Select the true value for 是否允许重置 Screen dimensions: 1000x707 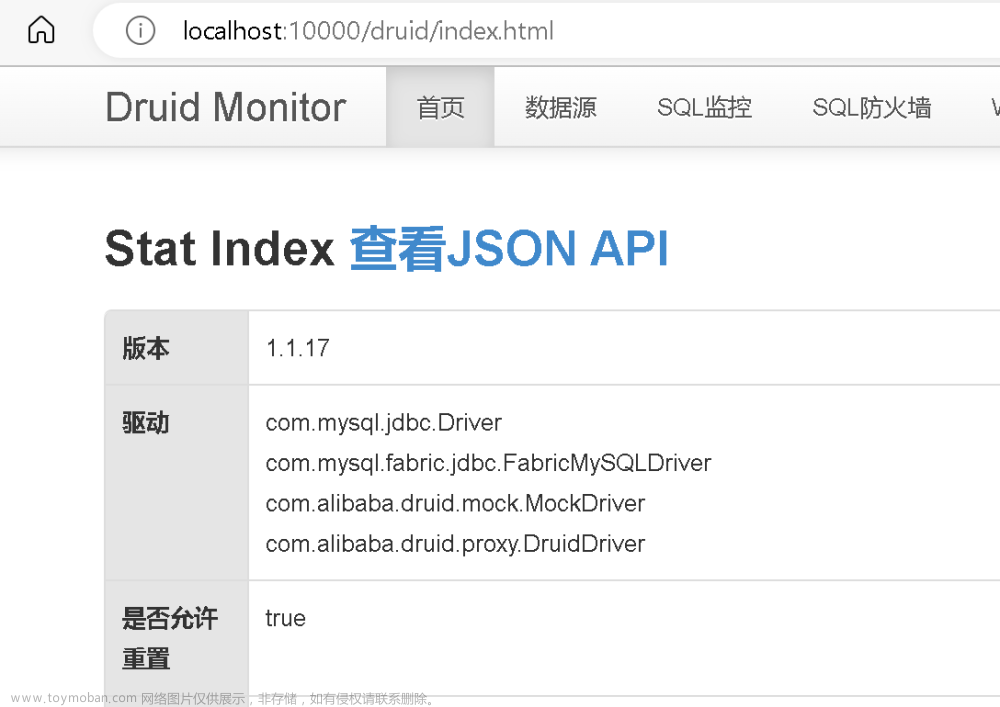(x=286, y=618)
